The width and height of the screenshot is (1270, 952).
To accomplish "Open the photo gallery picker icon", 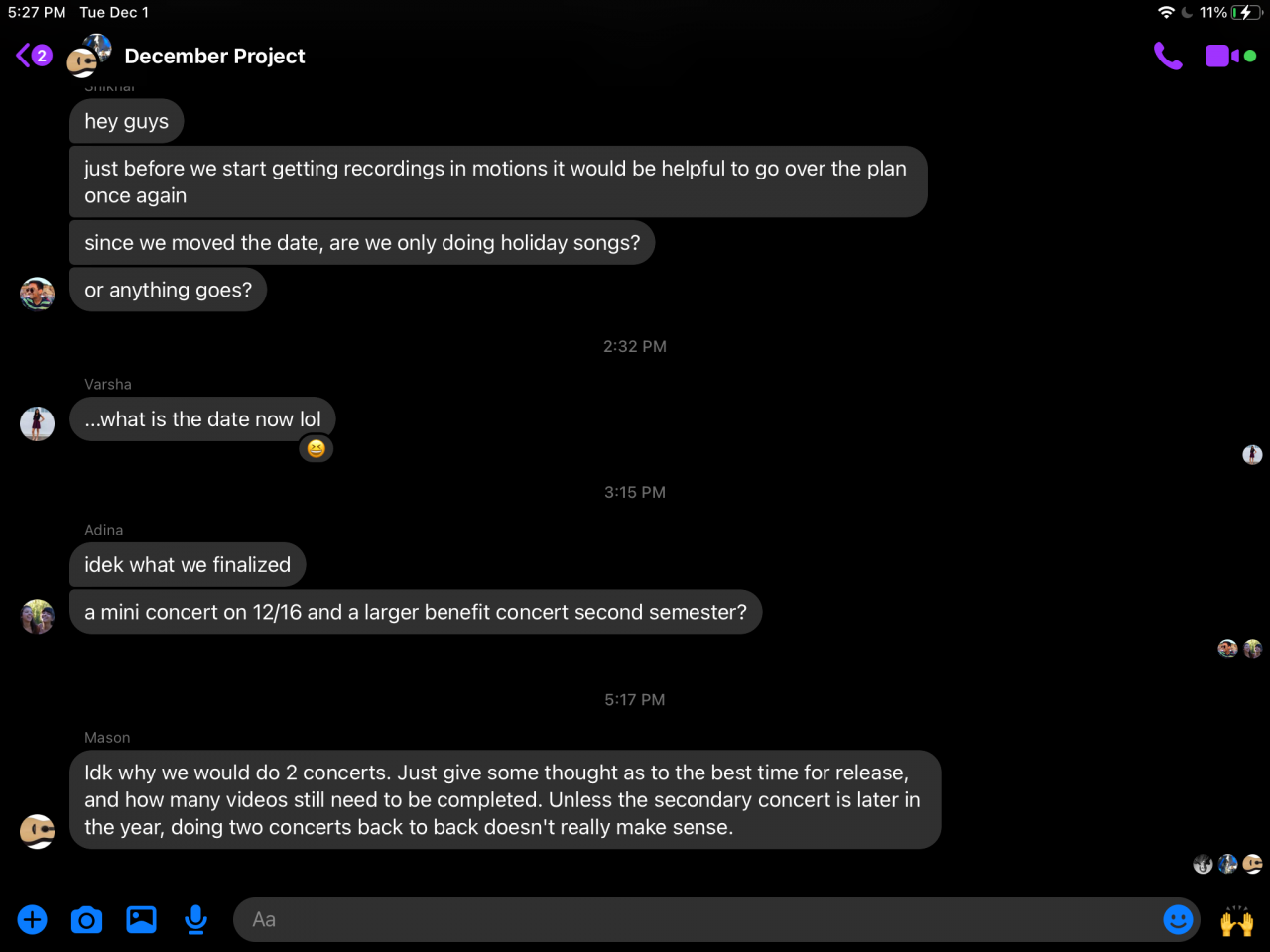I will click(141, 920).
